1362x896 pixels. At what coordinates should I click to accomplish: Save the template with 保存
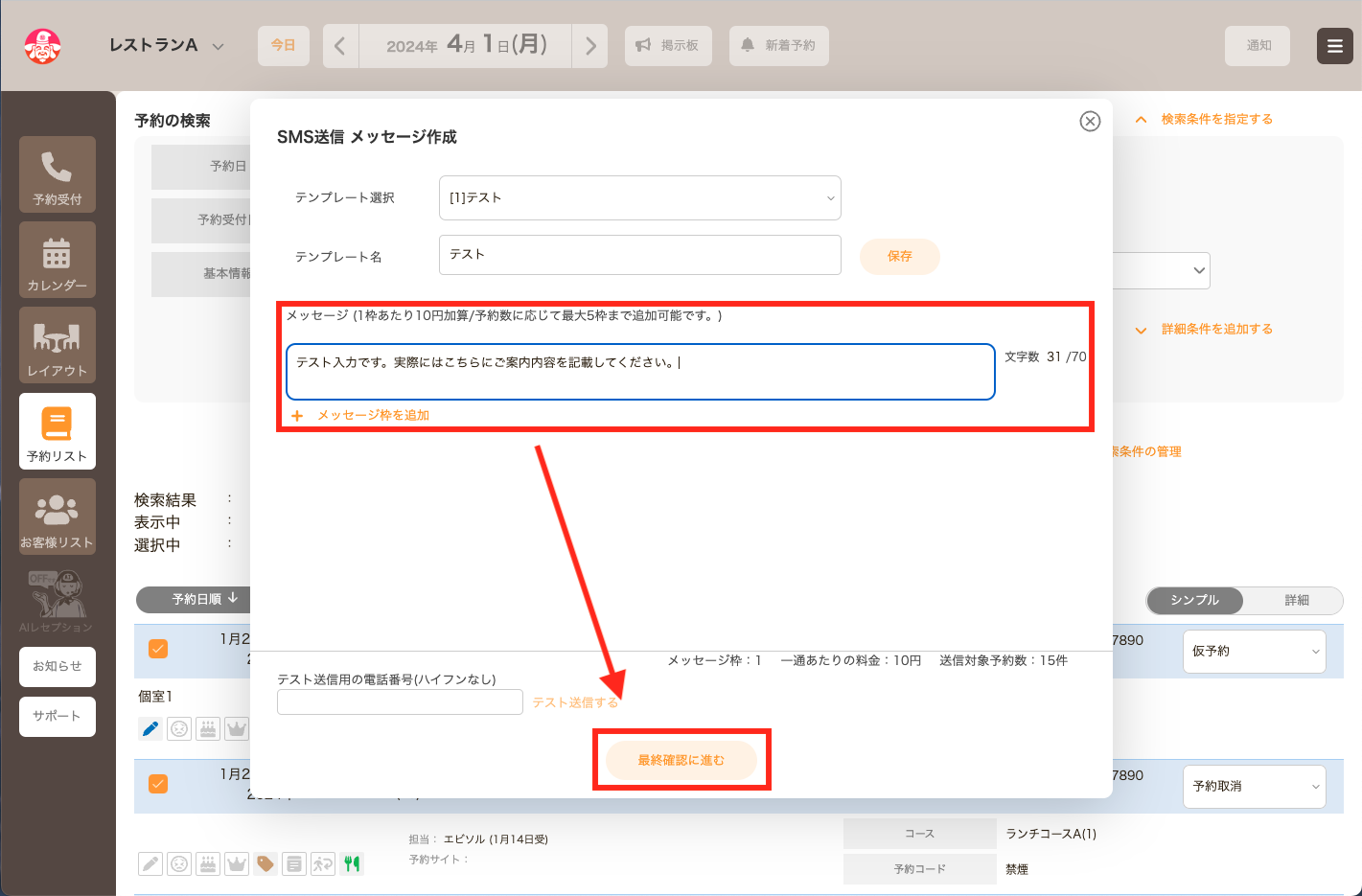pyautogui.click(x=899, y=256)
